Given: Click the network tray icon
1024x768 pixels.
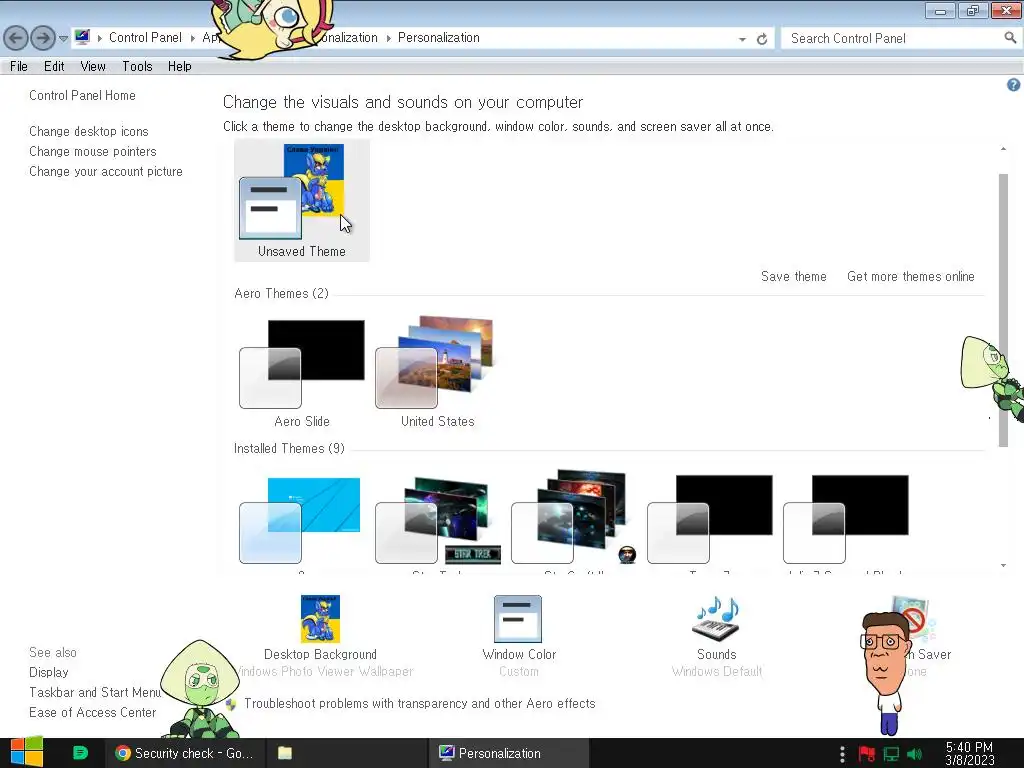Looking at the screenshot, I should pos(891,754).
